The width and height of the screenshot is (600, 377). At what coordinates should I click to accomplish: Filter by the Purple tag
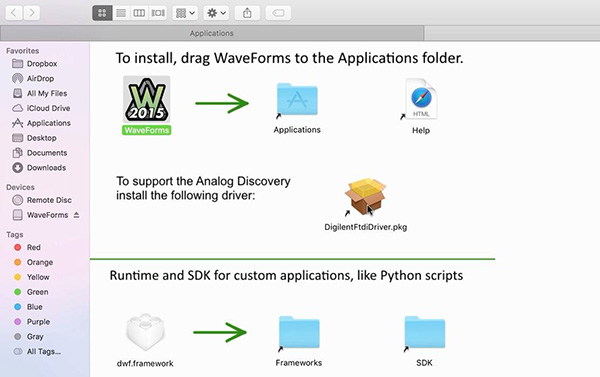38,322
